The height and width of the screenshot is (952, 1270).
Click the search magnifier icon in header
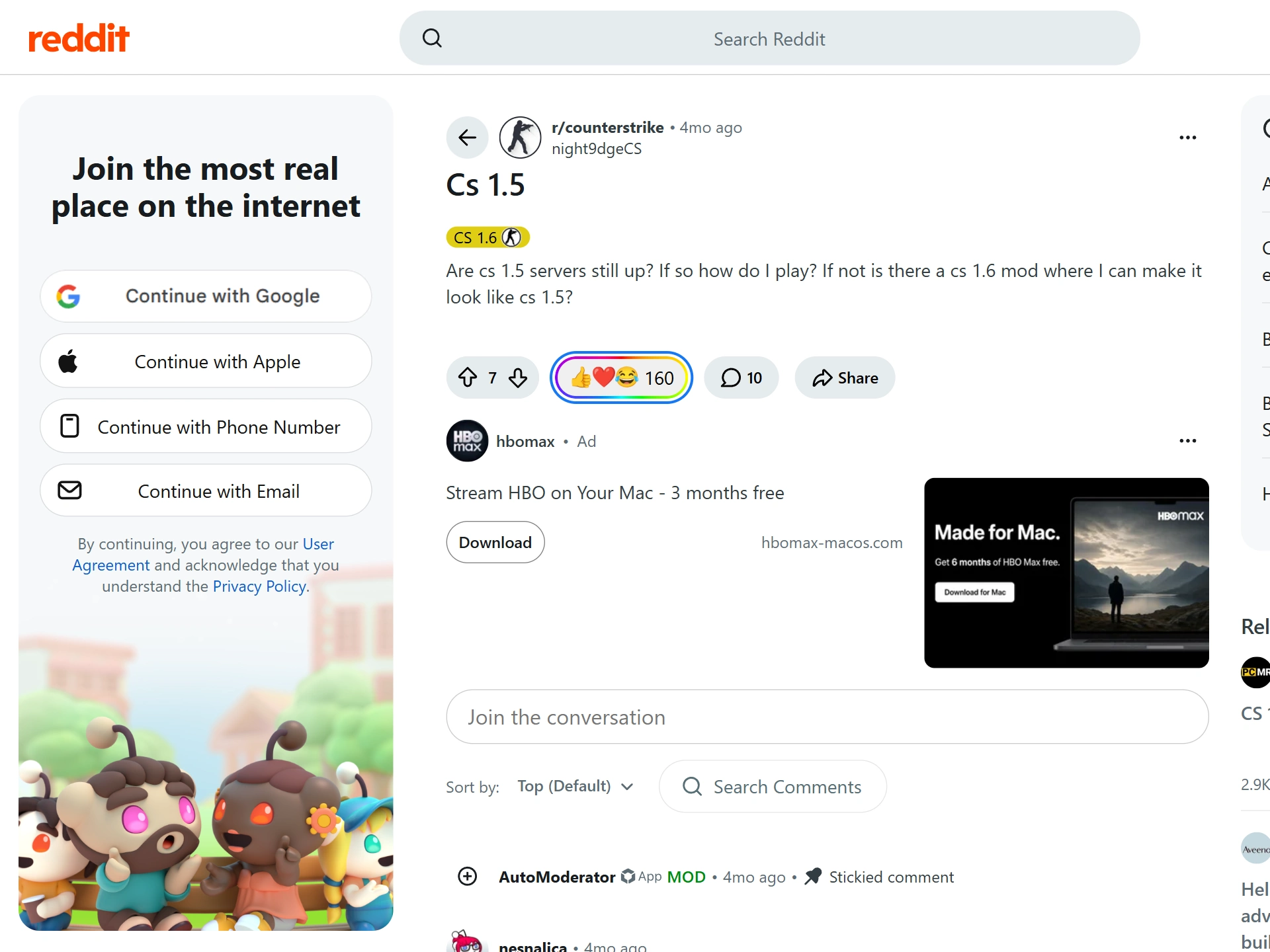click(432, 38)
